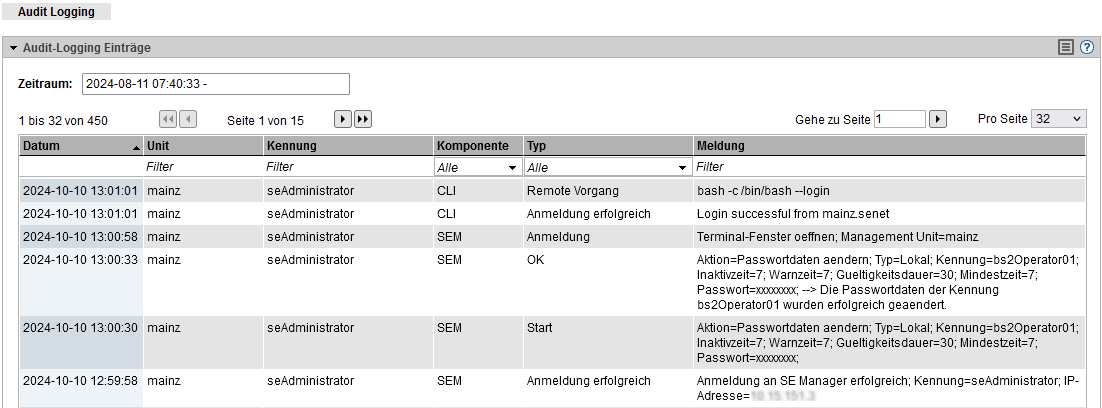Click the Kennung filter field
Screen dimensions: 1102x408
pos(347,168)
